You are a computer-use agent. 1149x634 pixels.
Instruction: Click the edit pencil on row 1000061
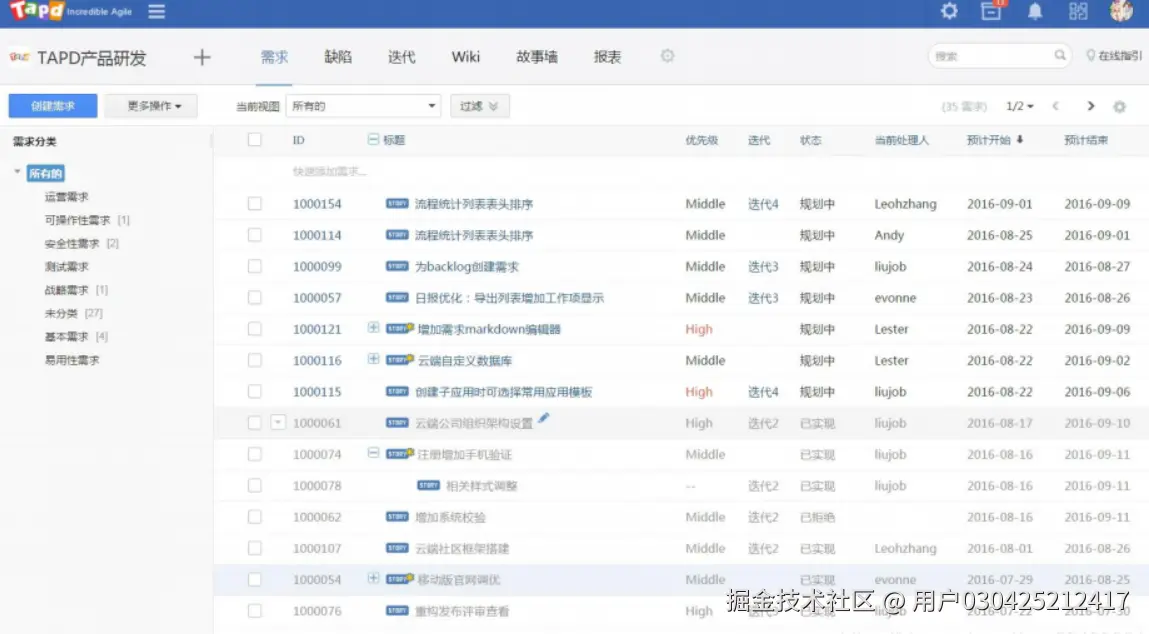click(x=543, y=418)
